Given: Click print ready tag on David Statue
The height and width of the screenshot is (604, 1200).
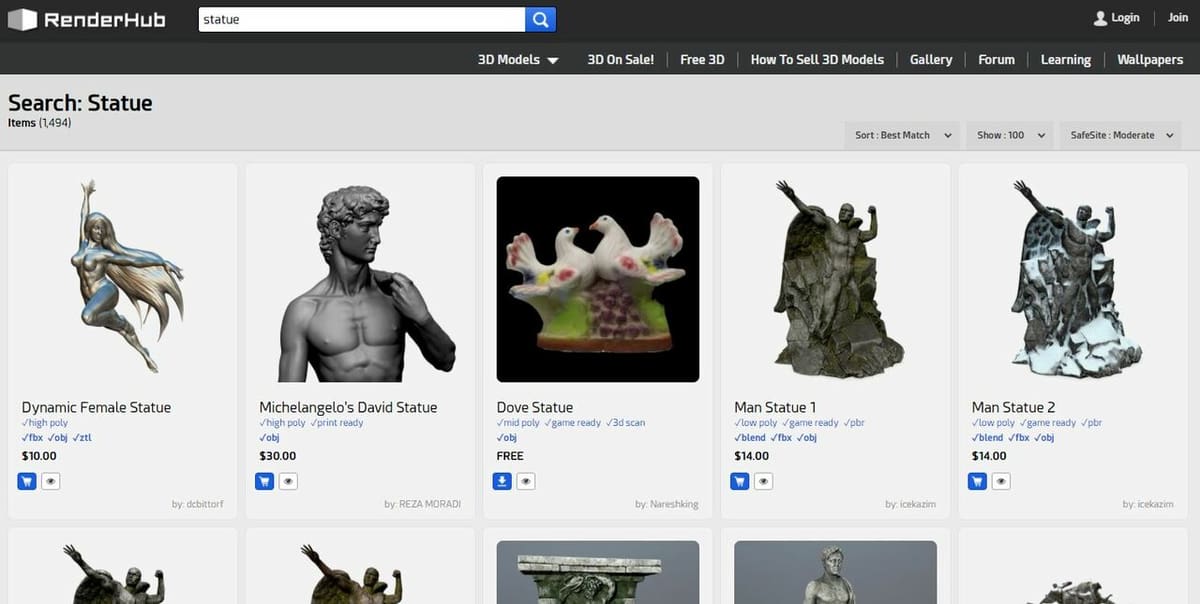Looking at the screenshot, I should [337, 423].
